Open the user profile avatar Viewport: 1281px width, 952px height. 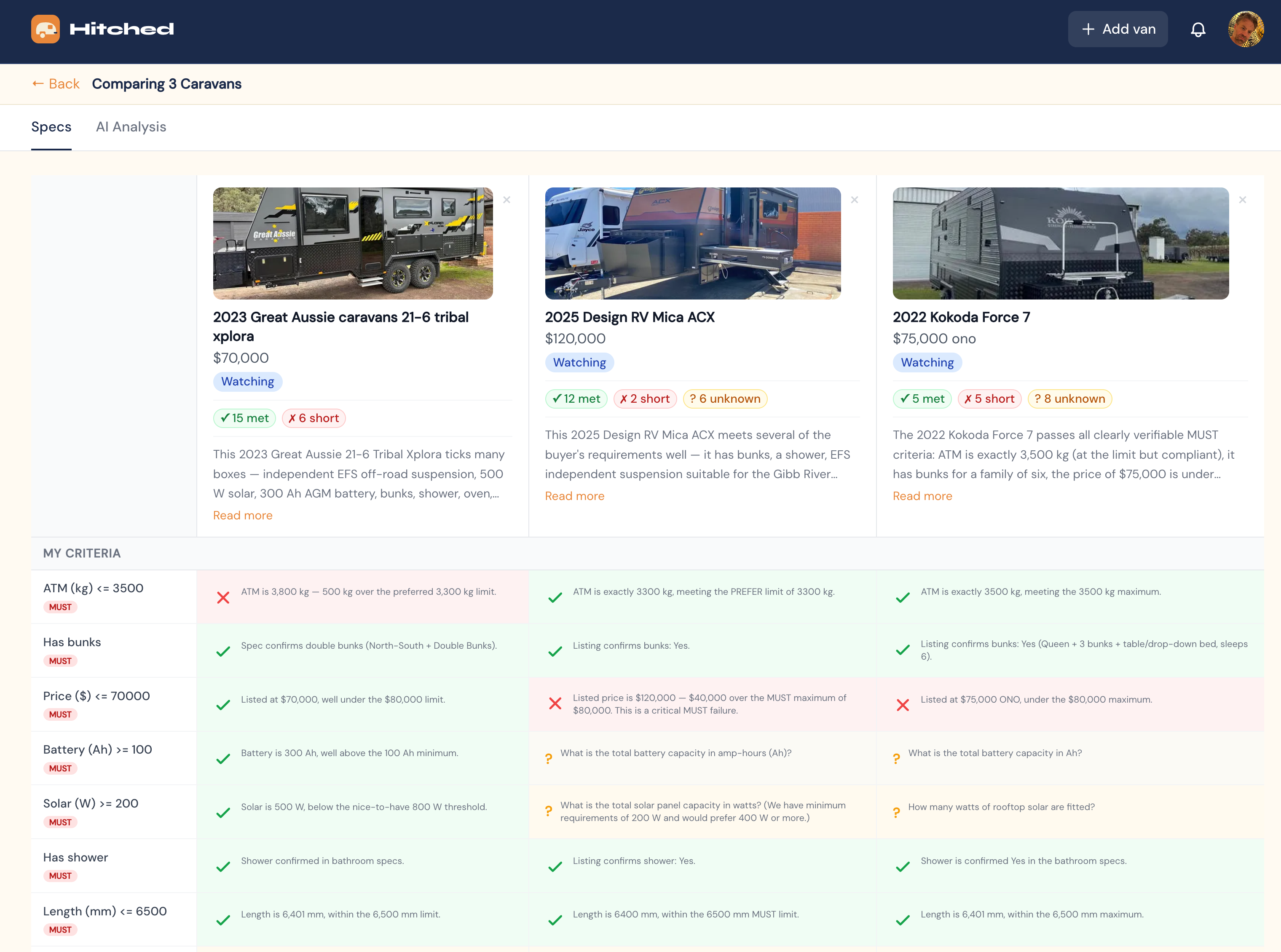pyautogui.click(x=1246, y=29)
